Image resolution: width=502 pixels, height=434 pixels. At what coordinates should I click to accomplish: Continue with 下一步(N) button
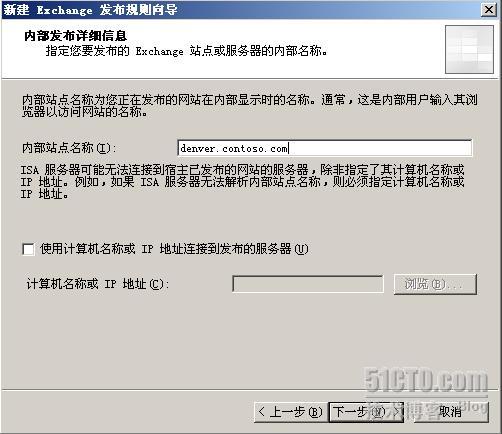(x=366, y=412)
